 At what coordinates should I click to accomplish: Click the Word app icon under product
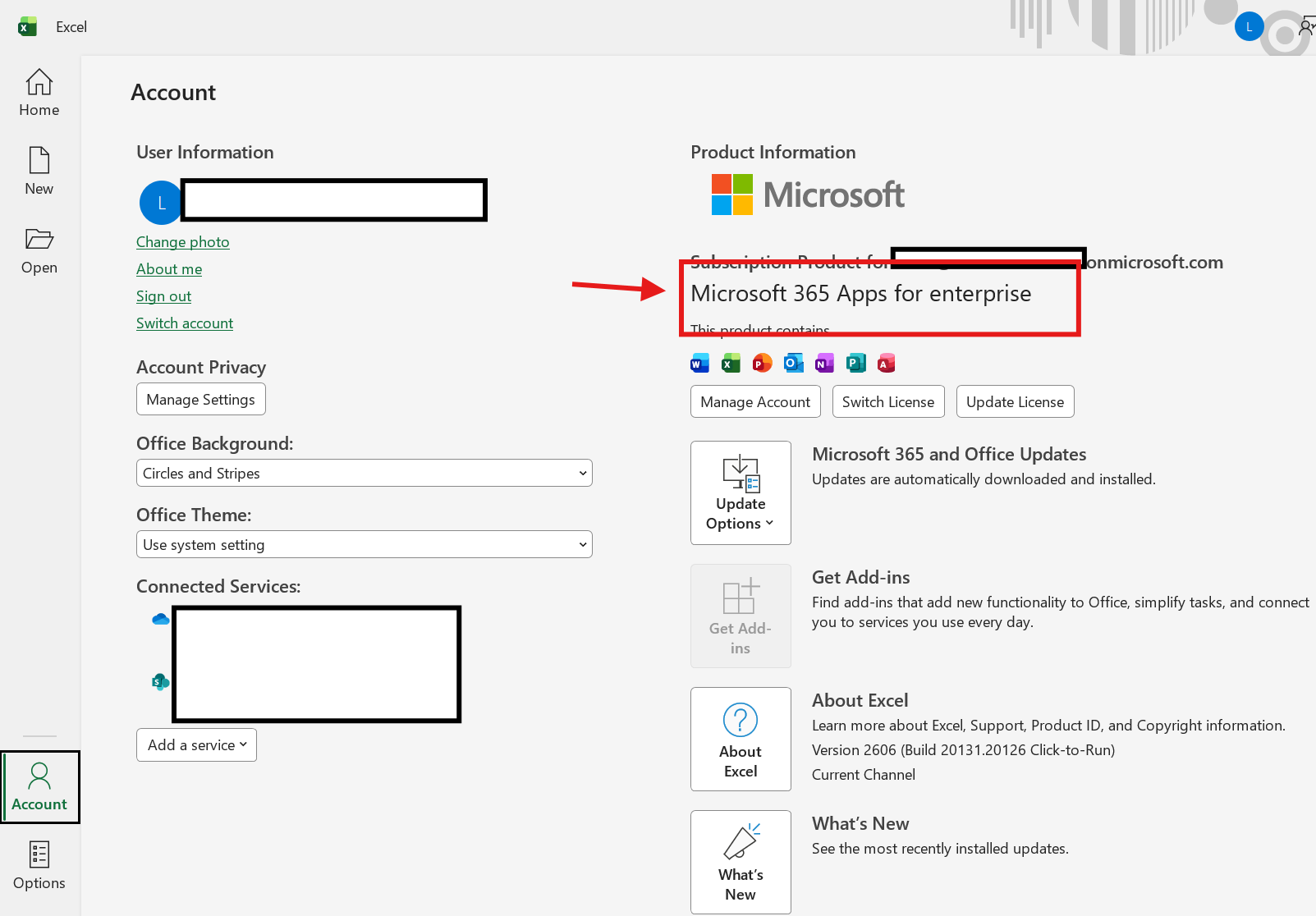700,363
